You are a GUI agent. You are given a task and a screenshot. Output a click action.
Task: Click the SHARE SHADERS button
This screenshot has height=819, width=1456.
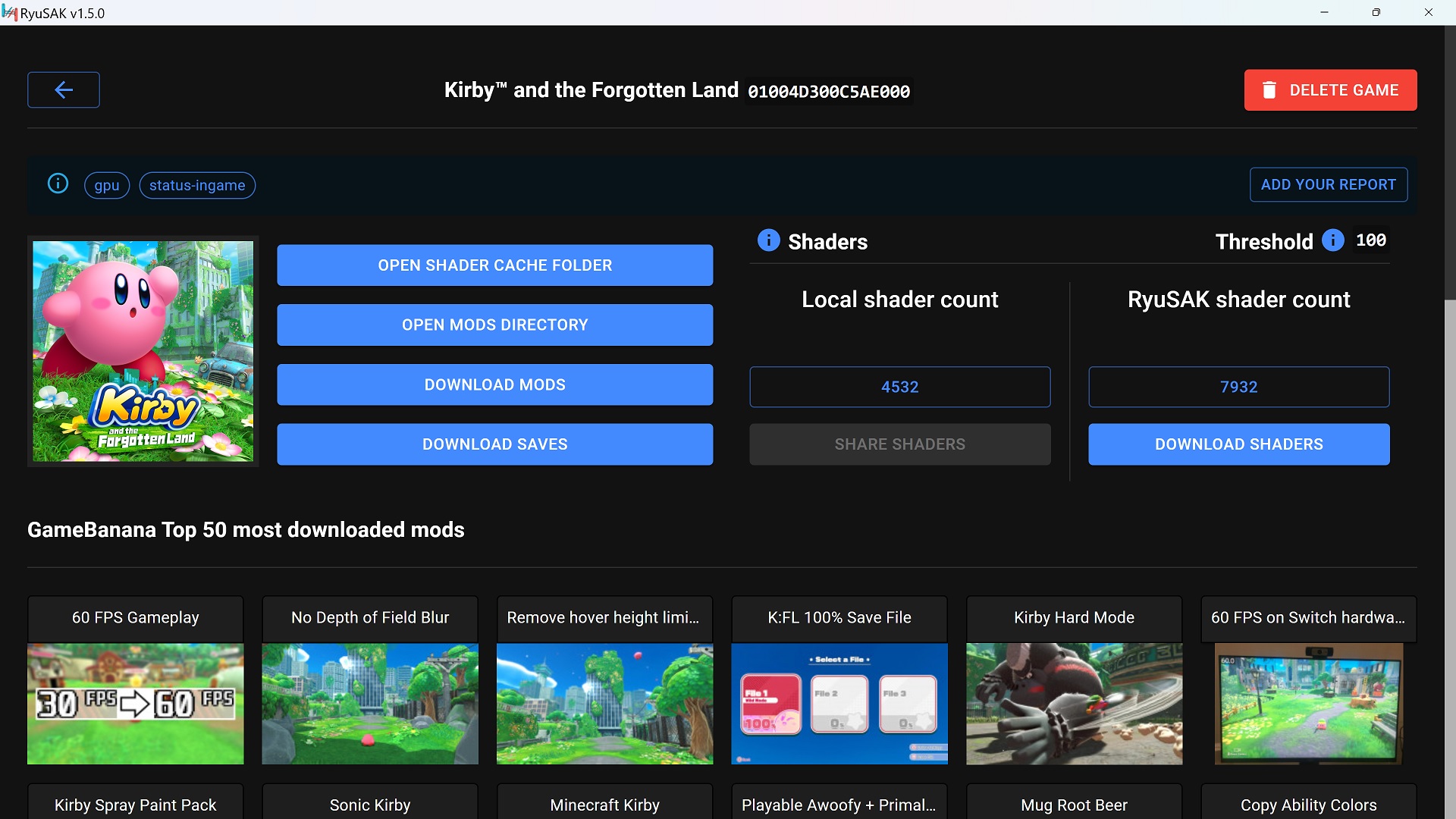[x=900, y=444]
